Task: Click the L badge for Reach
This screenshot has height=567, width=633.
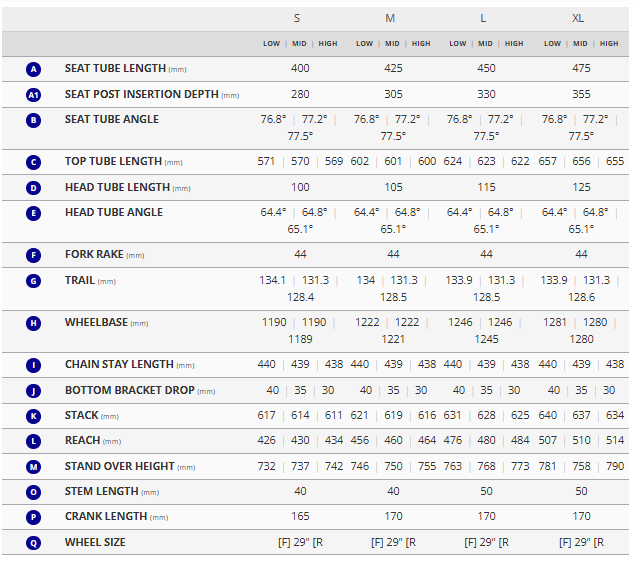Action: 34,441
